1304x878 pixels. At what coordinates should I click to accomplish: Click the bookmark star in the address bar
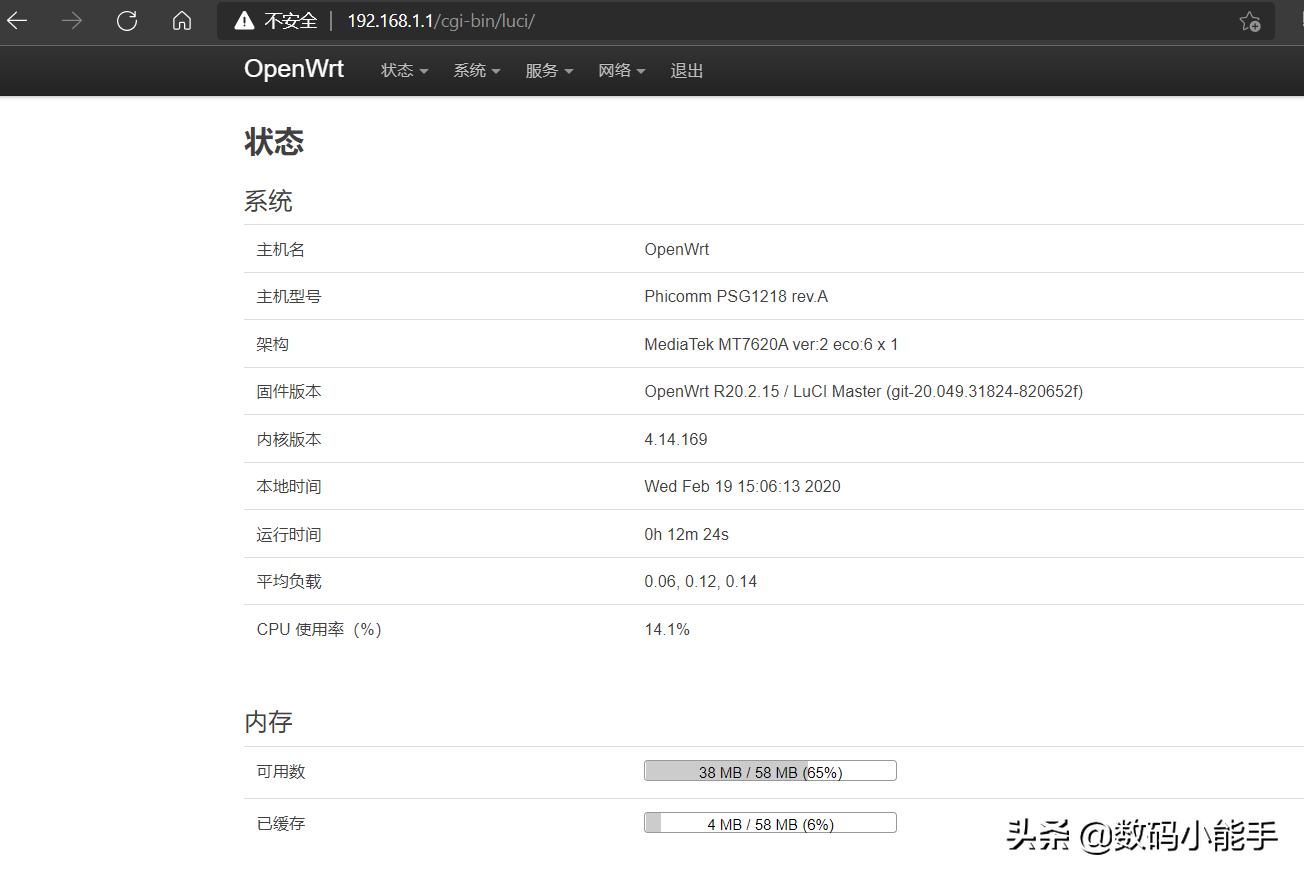1250,20
